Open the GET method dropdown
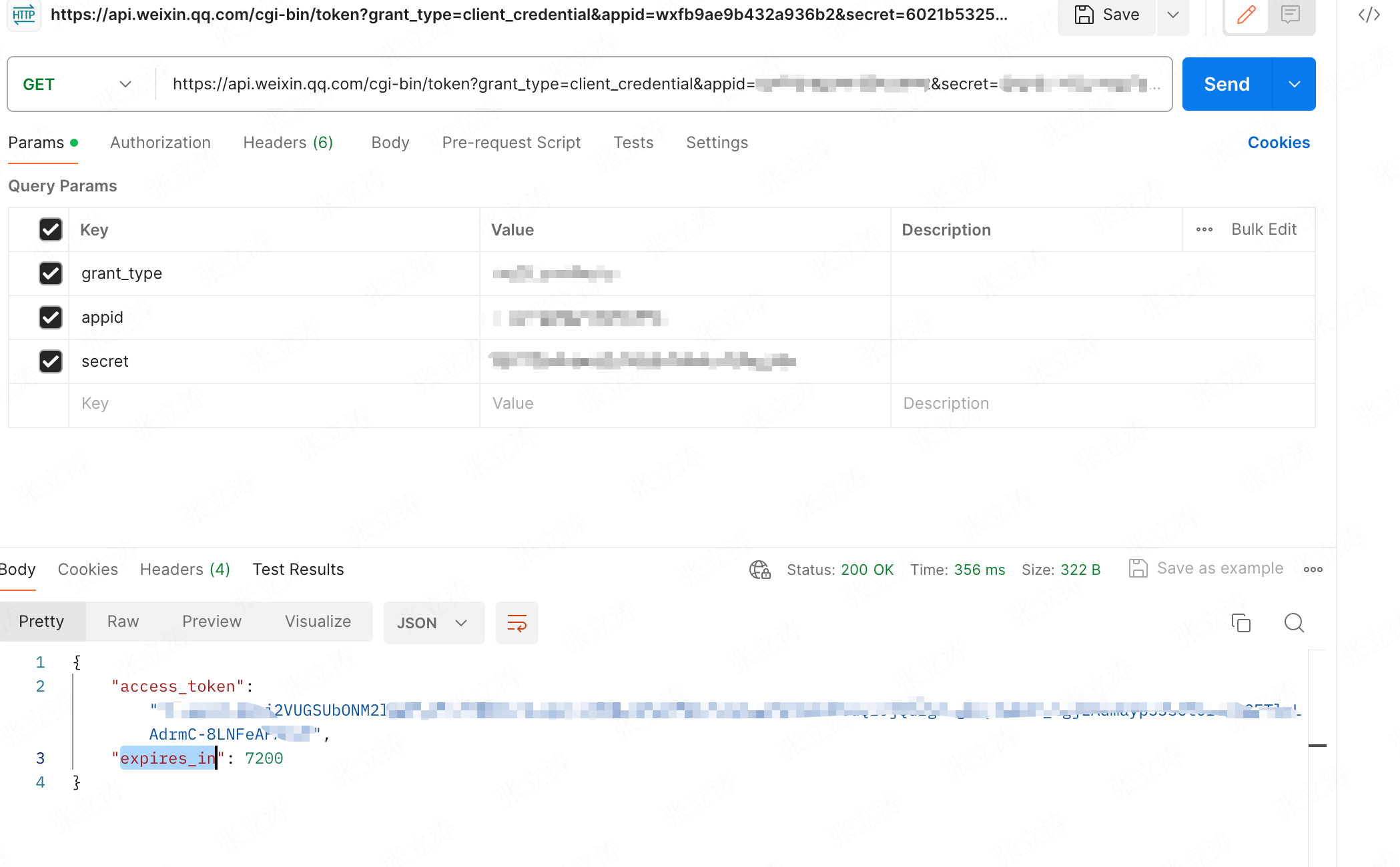This screenshot has width=1400, height=867. 77,84
